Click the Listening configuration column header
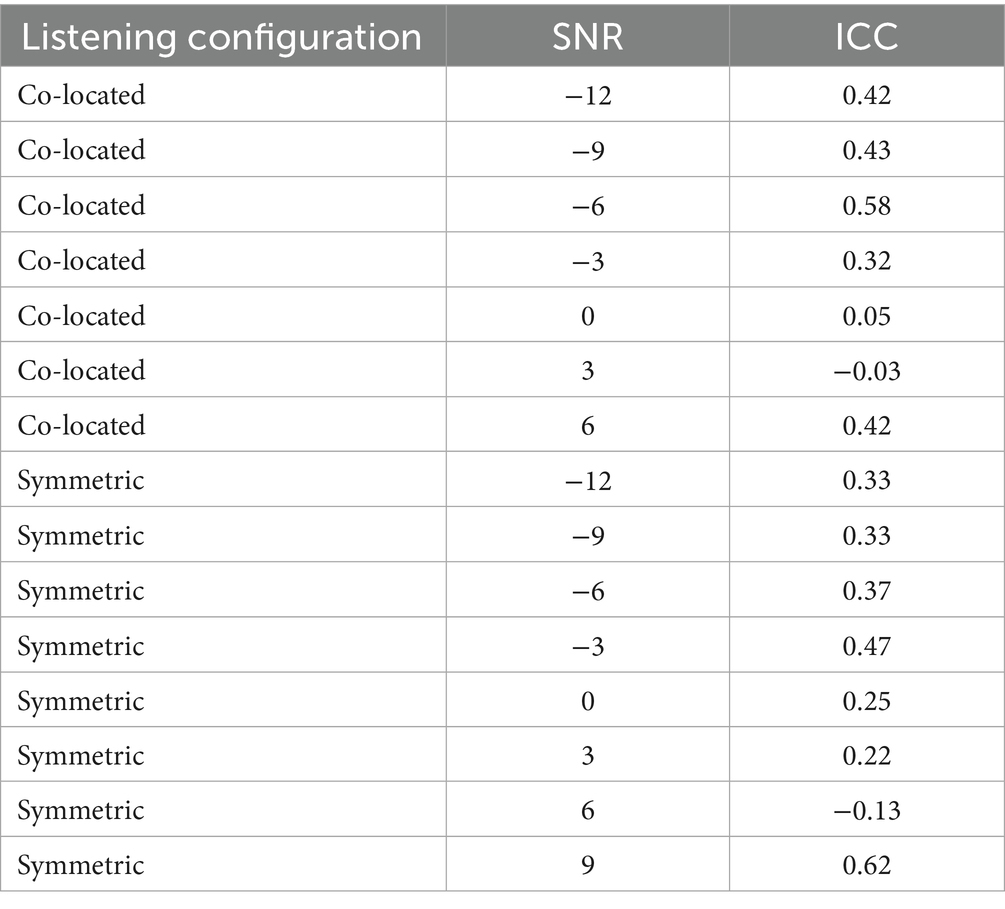Image resolution: width=1005 pixels, height=909 pixels. tap(221, 37)
